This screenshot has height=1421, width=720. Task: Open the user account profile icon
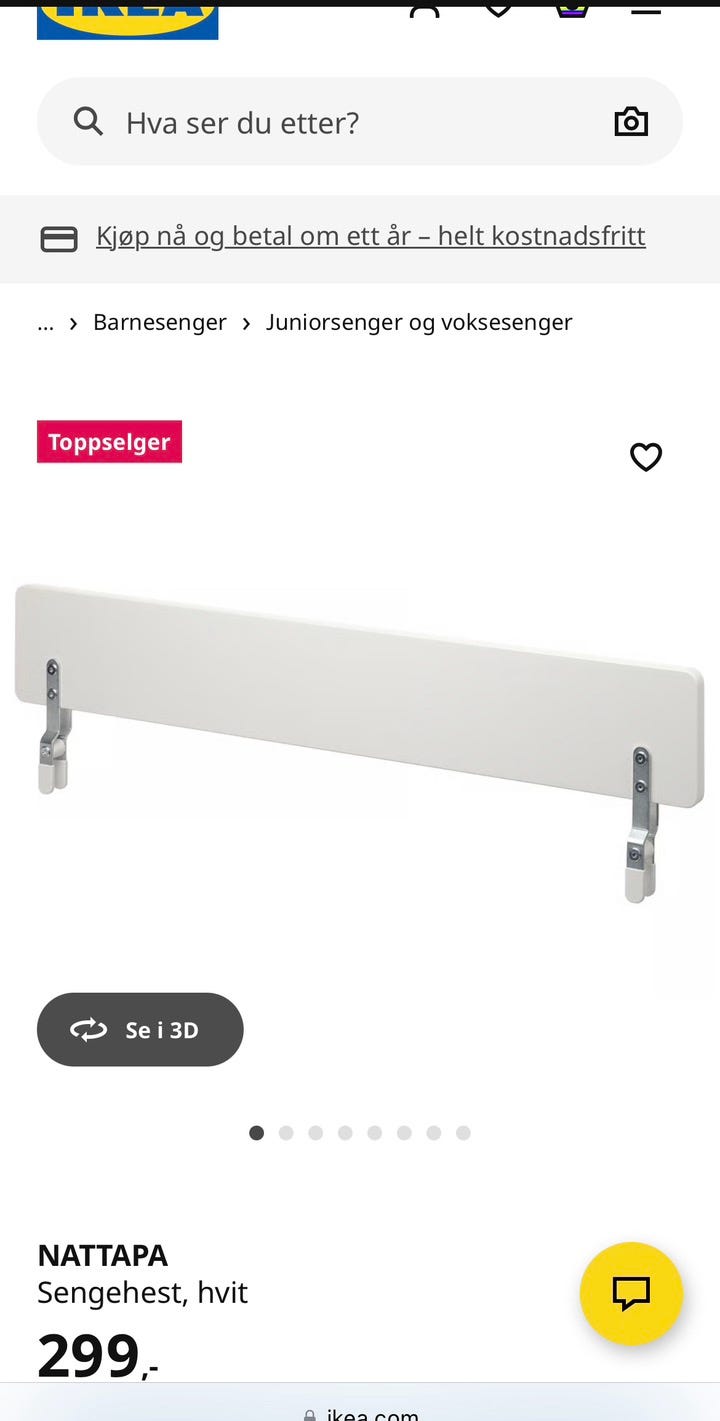pyautogui.click(x=424, y=13)
